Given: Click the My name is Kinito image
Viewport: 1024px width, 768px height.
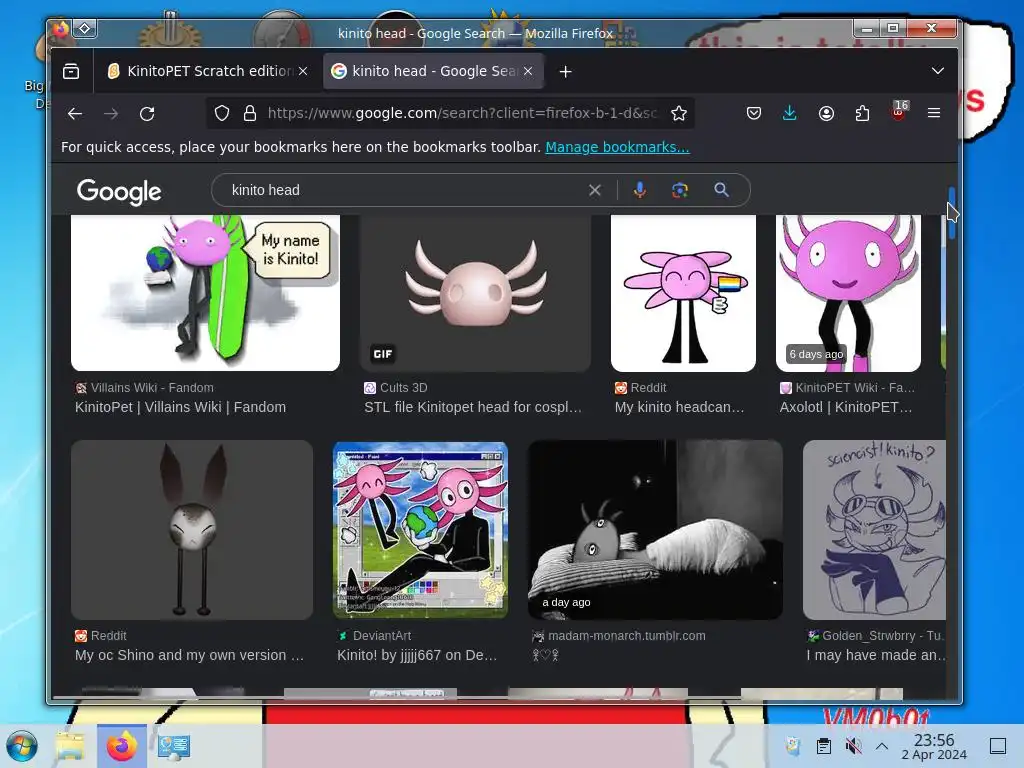Looking at the screenshot, I should tap(205, 293).
